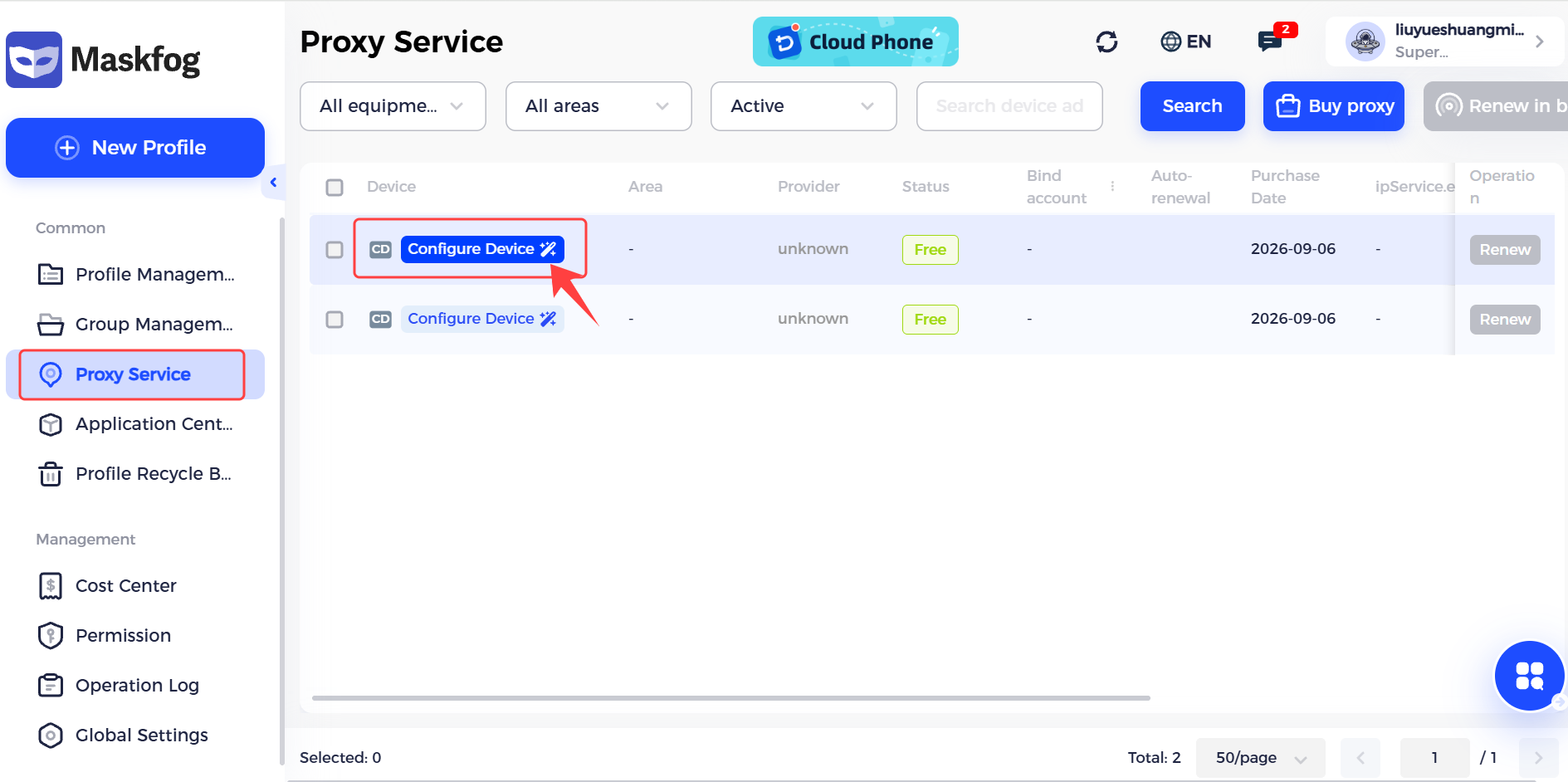
Task: Expand the liuyueshuangmi account menu arrow
Action: (1540, 42)
